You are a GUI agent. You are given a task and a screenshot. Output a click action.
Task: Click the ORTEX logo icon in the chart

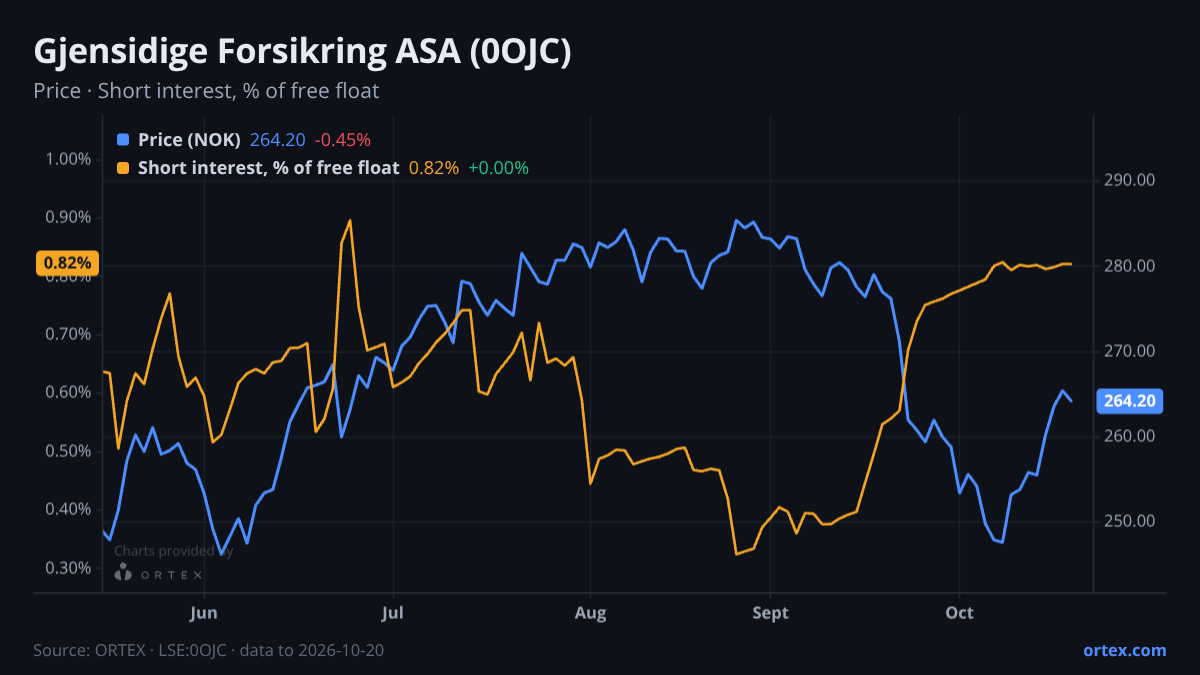[124, 573]
